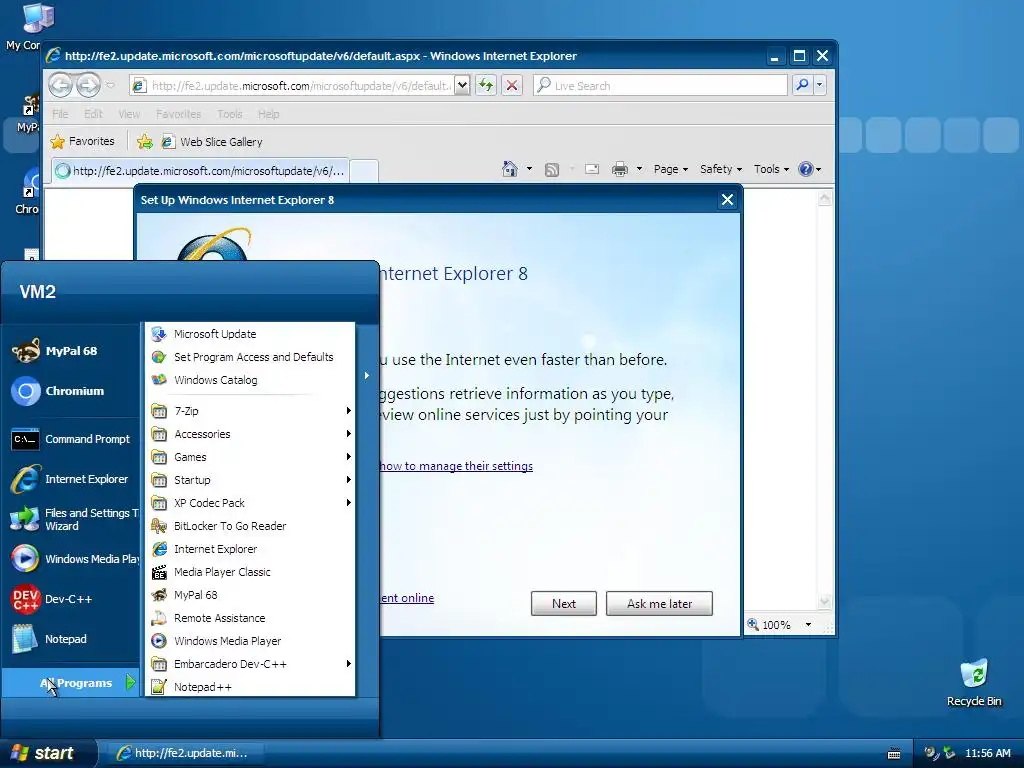Open MyPal 68 from pinned start list
Screen dimensions: 1024x768
coord(70,351)
